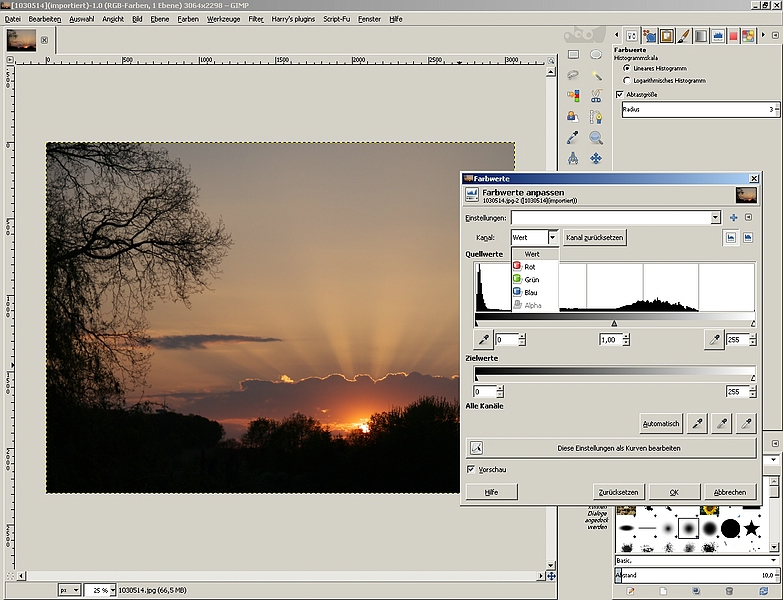The width and height of the screenshot is (783, 600).
Task: Select Logarithmisches Histogramm radio button
Action: click(627, 80)
